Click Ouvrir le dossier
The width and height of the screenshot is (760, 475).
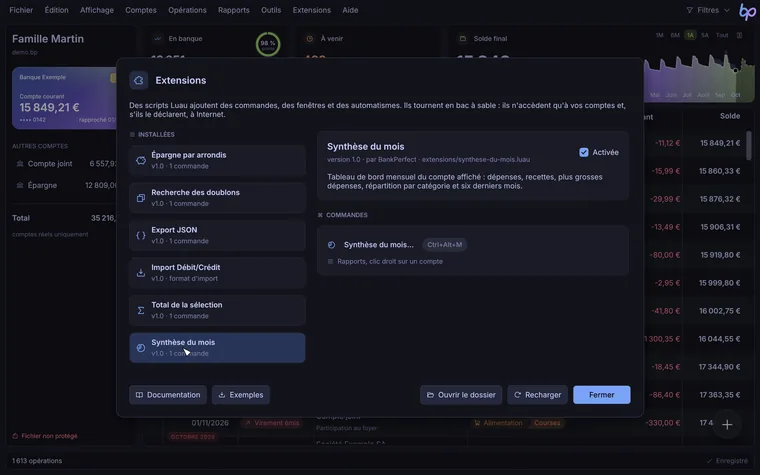point(461,395)
